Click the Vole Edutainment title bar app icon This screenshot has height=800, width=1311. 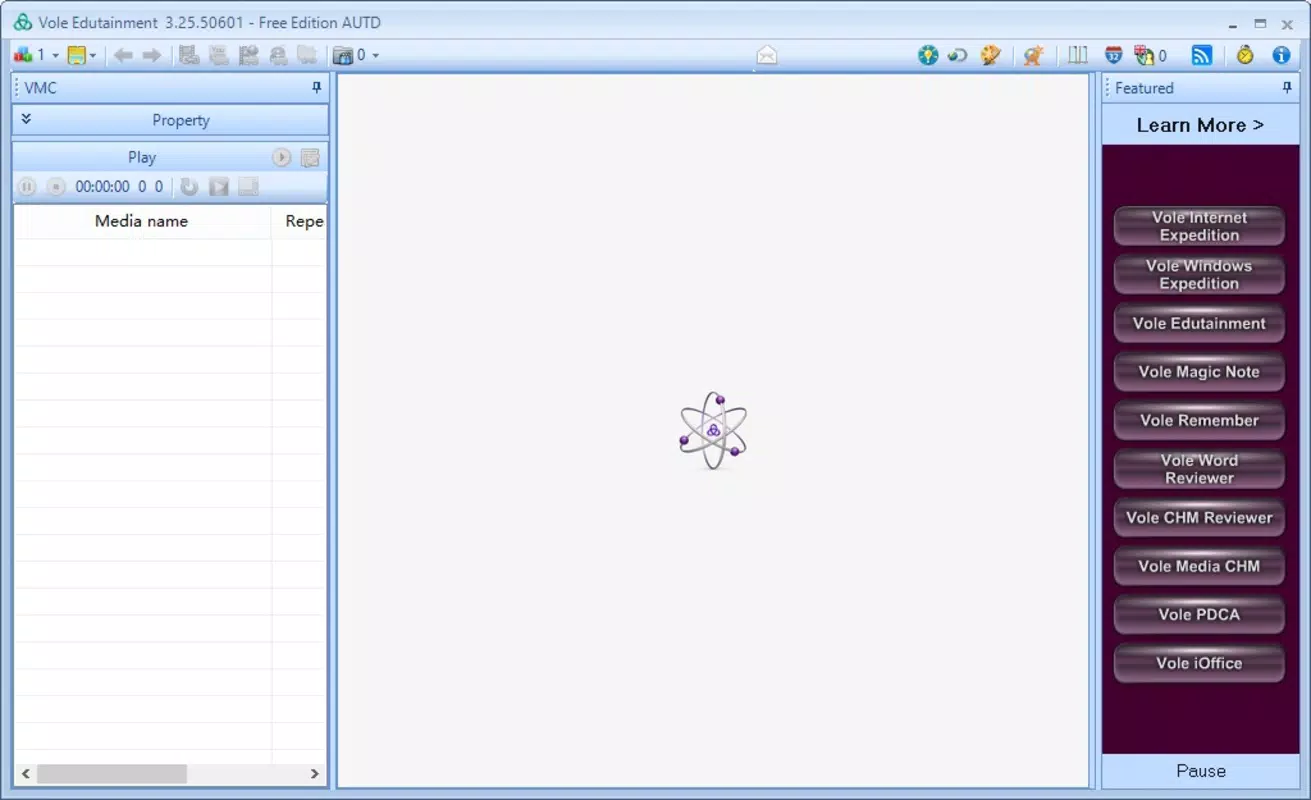click(22, 22)
